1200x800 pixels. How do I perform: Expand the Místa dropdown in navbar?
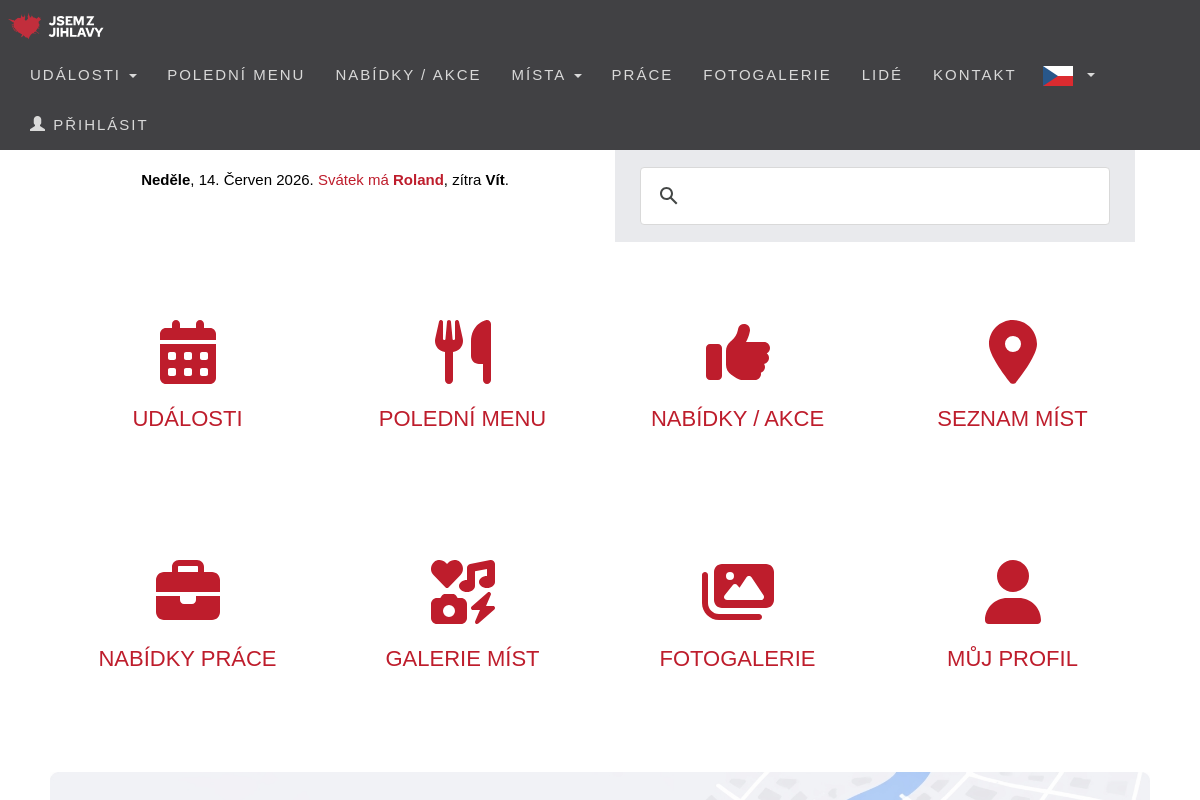[x=547, y=75]
